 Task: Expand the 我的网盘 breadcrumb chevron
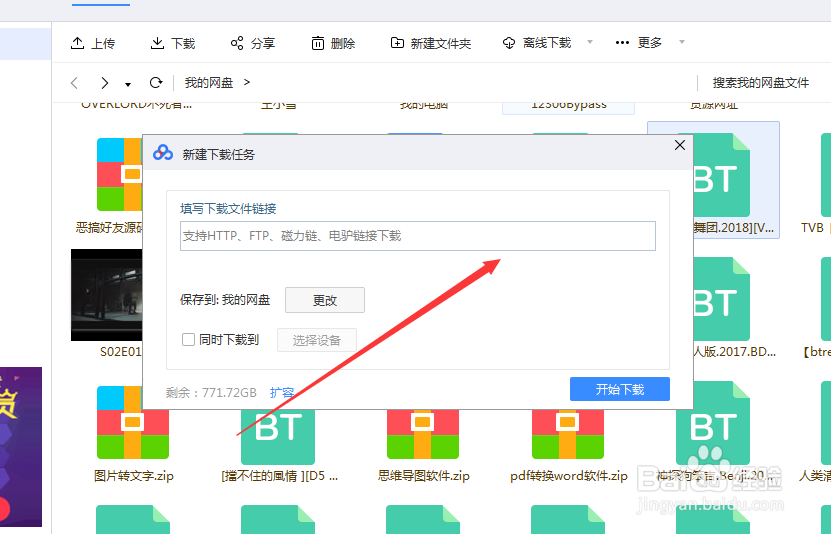pos(247,82)
